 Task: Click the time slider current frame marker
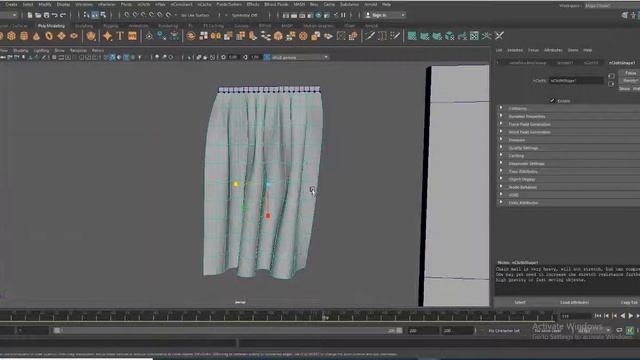coord(325,316)
